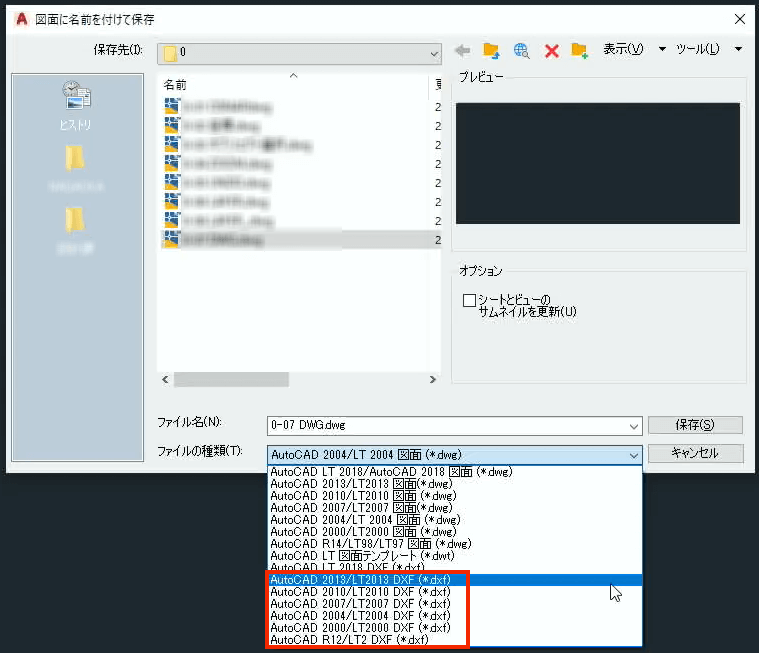Select AutoCAD 2000/LT2000 DXF (*.dxf)
This screenshot has width=759, height=653.
coord(455,628)
